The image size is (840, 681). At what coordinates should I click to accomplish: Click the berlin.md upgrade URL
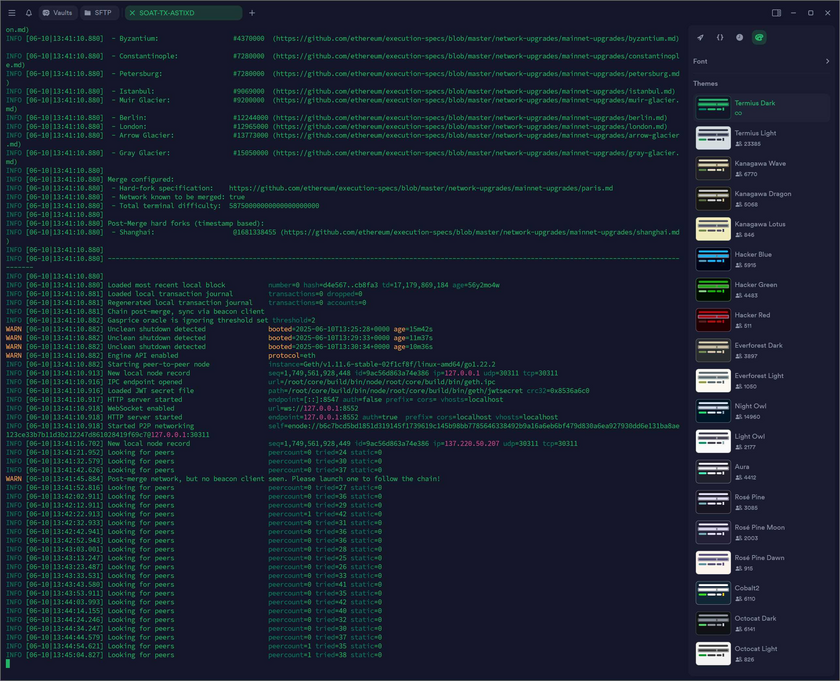tap(471, 117)
